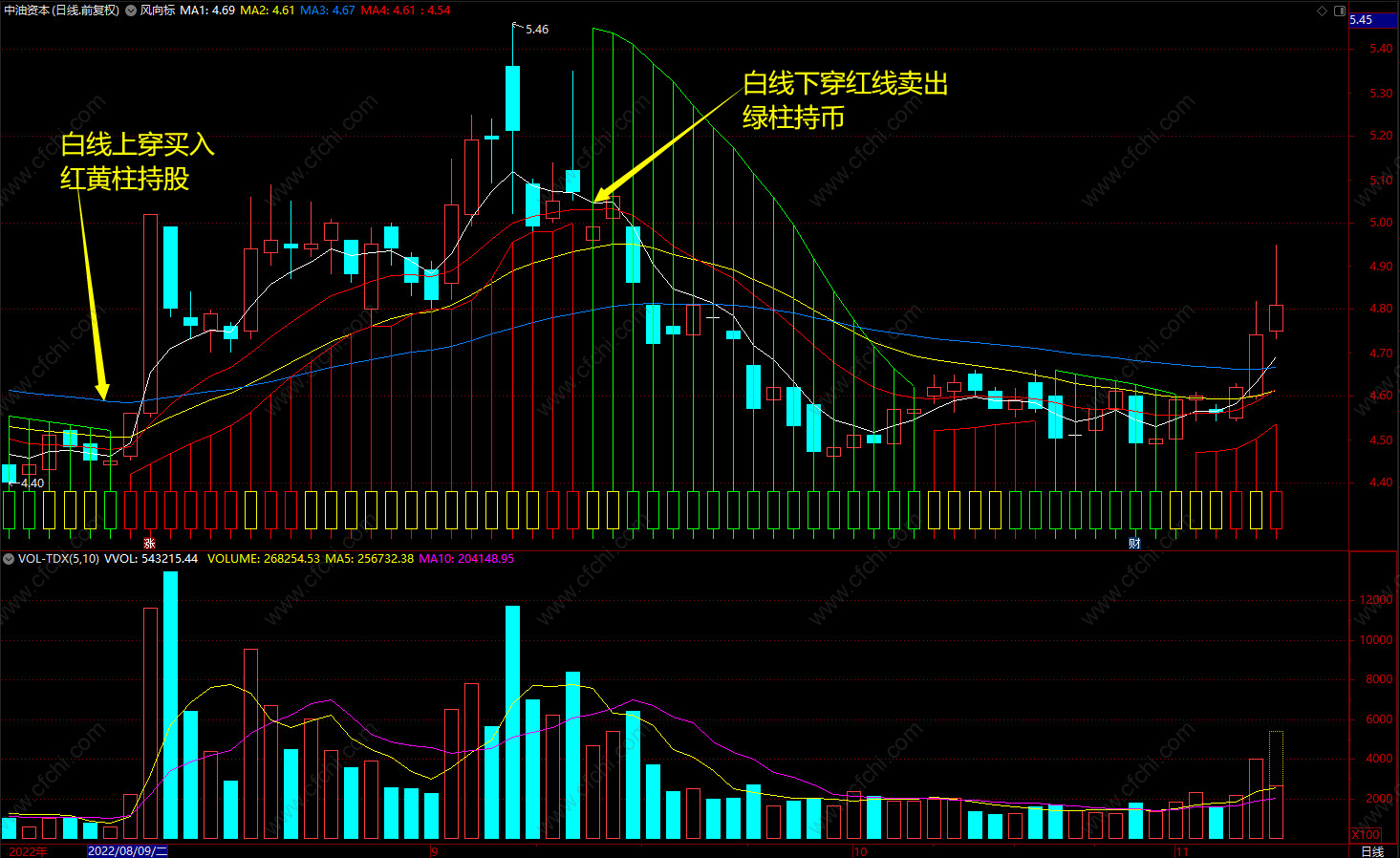Click the 5.00 price axis label

pos(1381,223)
